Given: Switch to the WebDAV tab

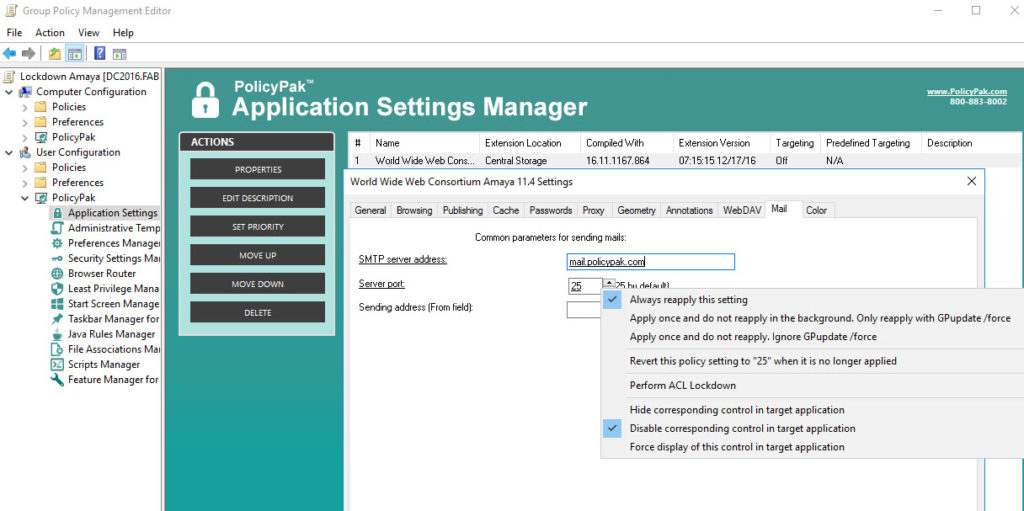Looking at the screenshot, I should 741,210.
